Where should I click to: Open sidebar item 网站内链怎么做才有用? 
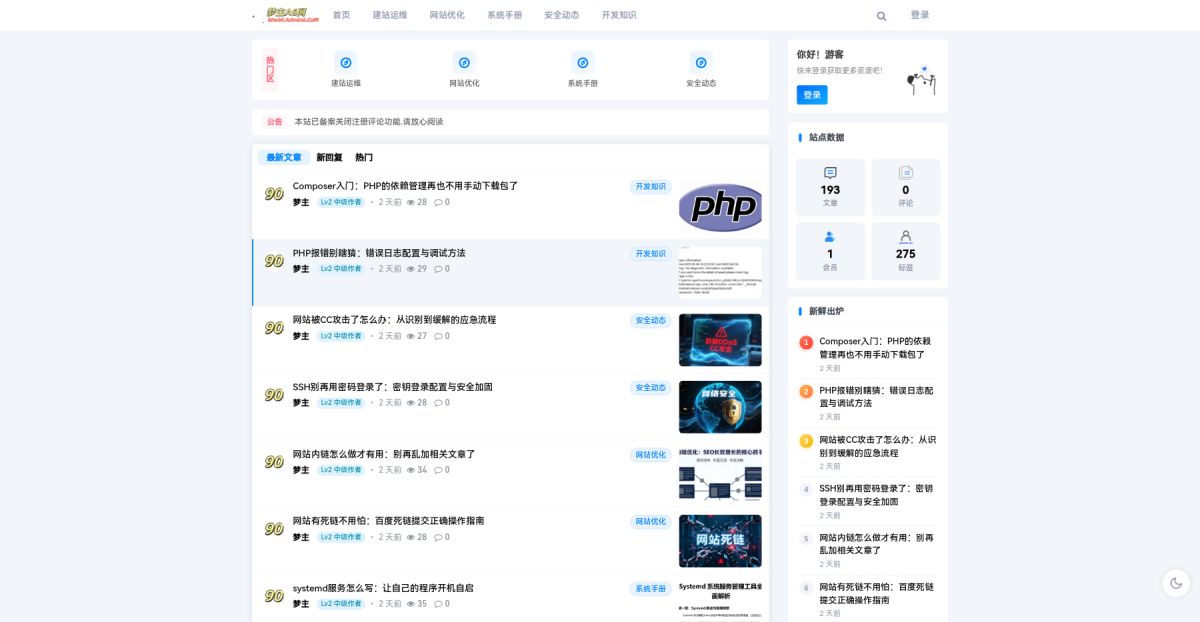coord(876,544)
